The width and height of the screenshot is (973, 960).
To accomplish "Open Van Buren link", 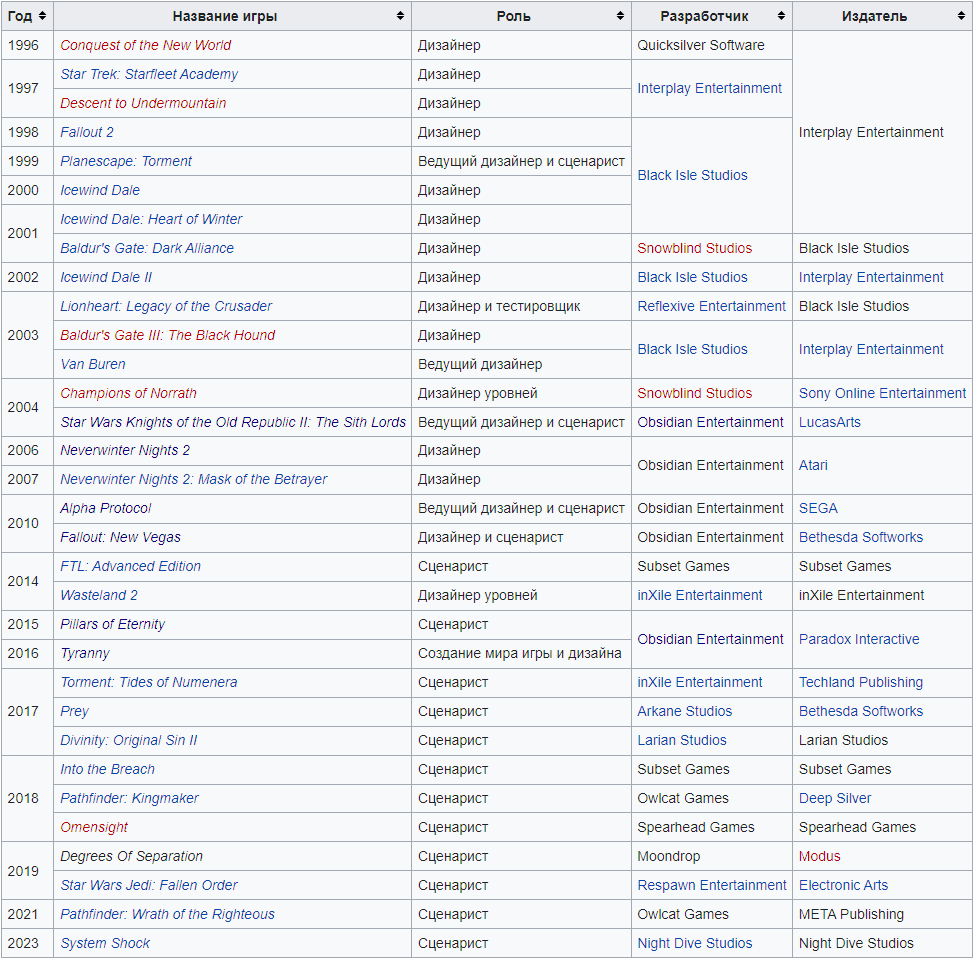I will point(92,364).
